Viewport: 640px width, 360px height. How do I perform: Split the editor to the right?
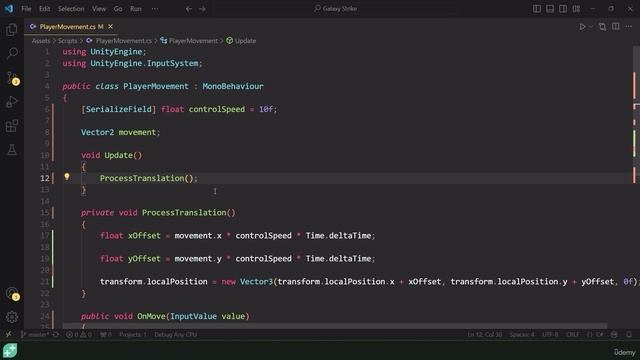(616, 27)
